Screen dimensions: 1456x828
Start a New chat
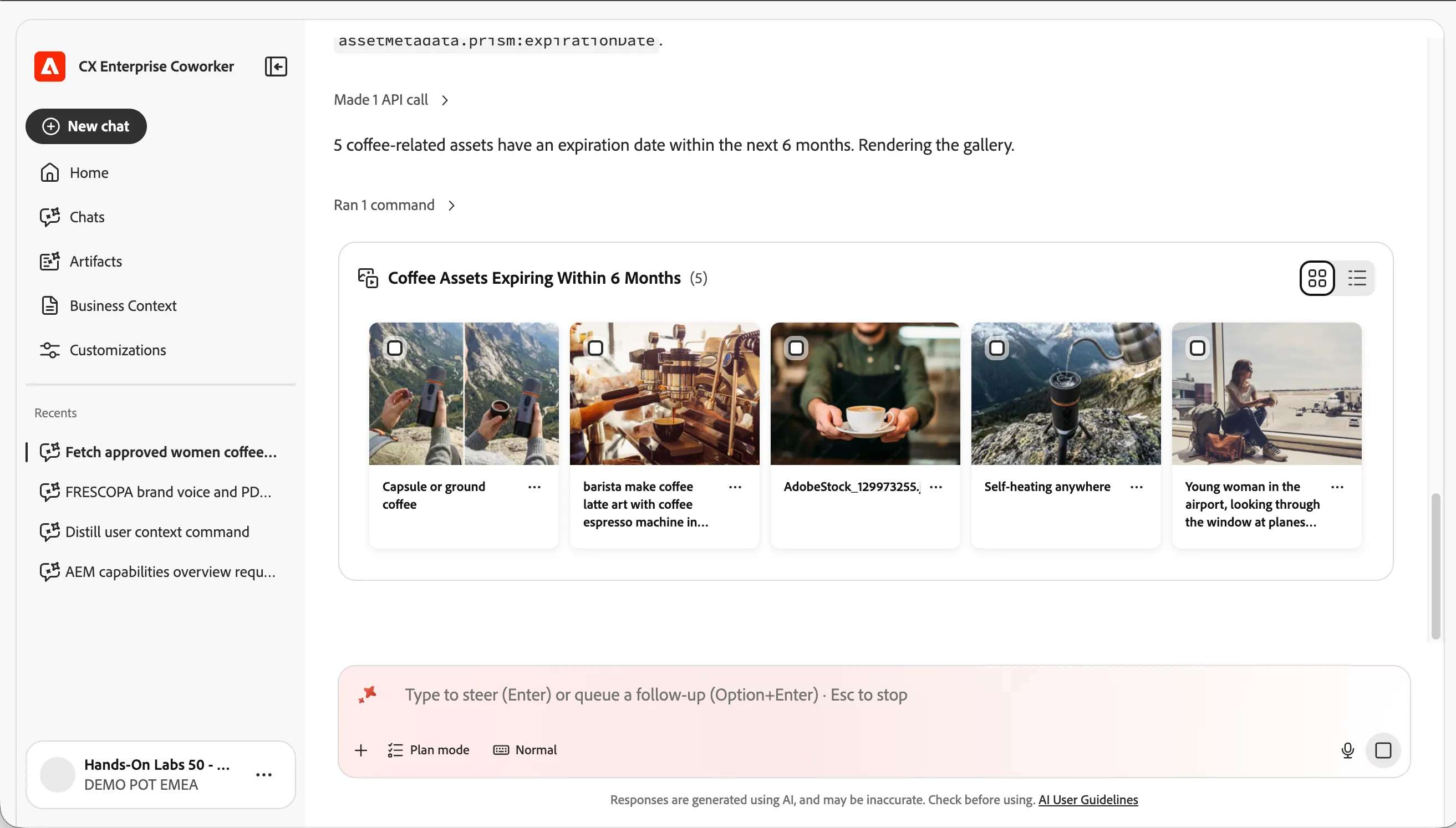86,126
